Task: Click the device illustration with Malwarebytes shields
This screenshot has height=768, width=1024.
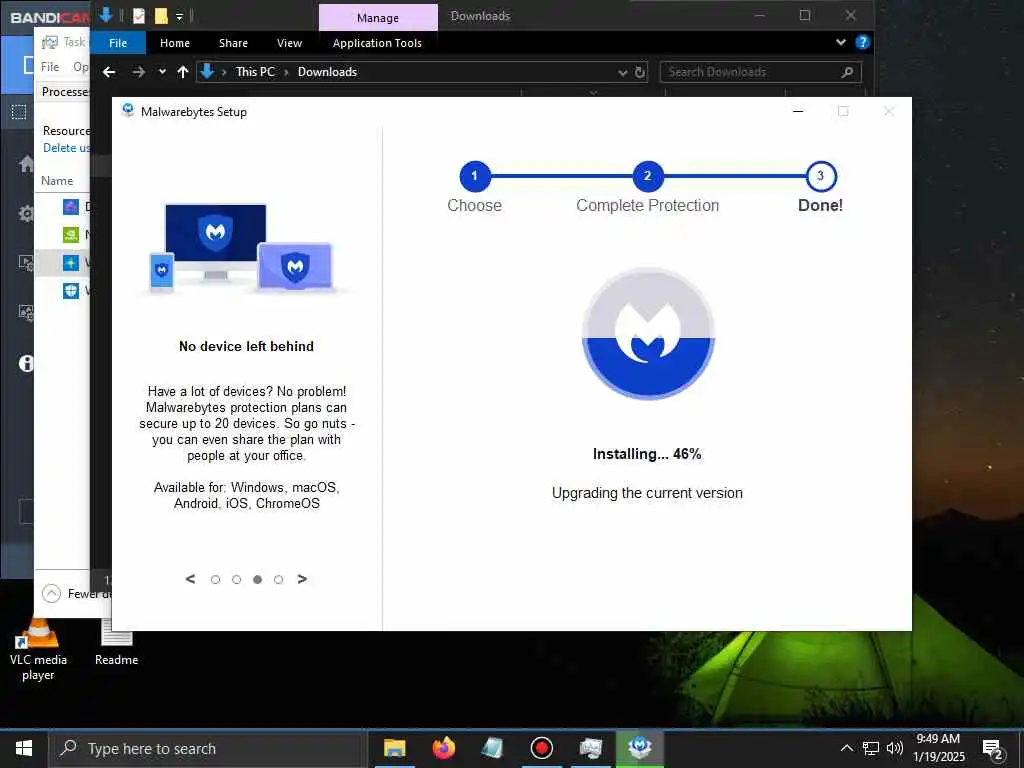Action: coord(244,248)
